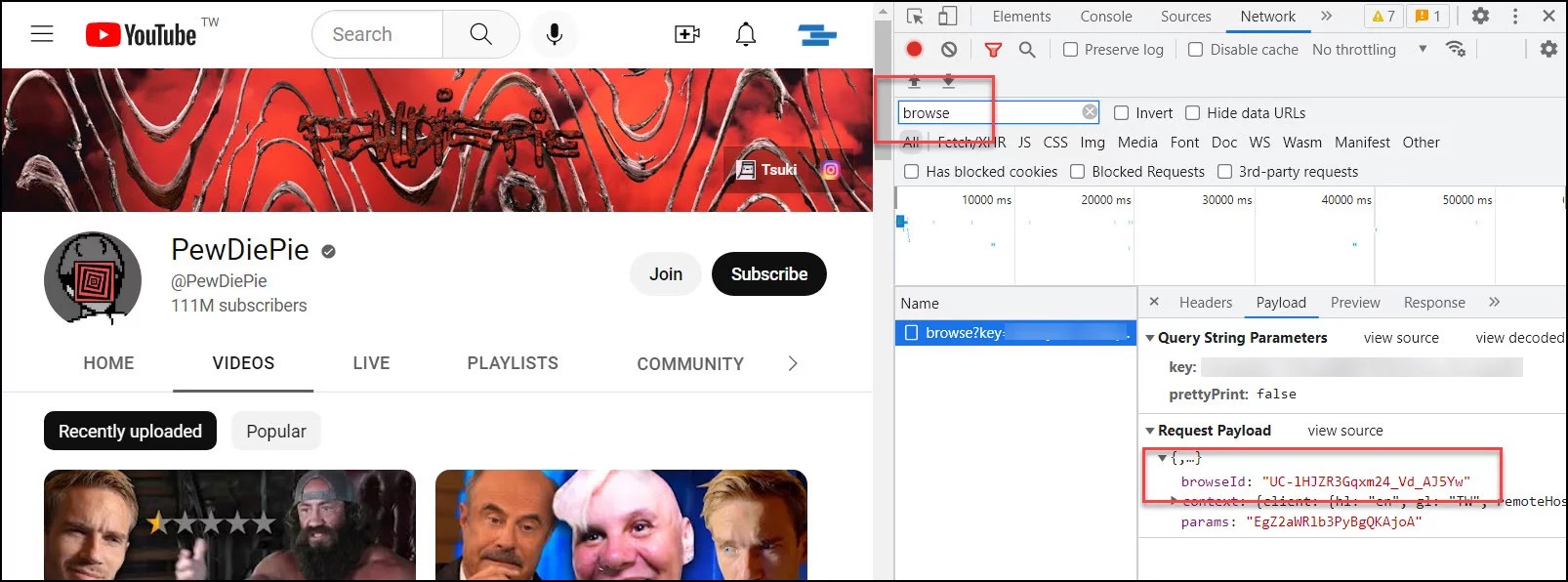Click the import HAR upload icon
The image size is (1568, 582).
click(914, 82)
